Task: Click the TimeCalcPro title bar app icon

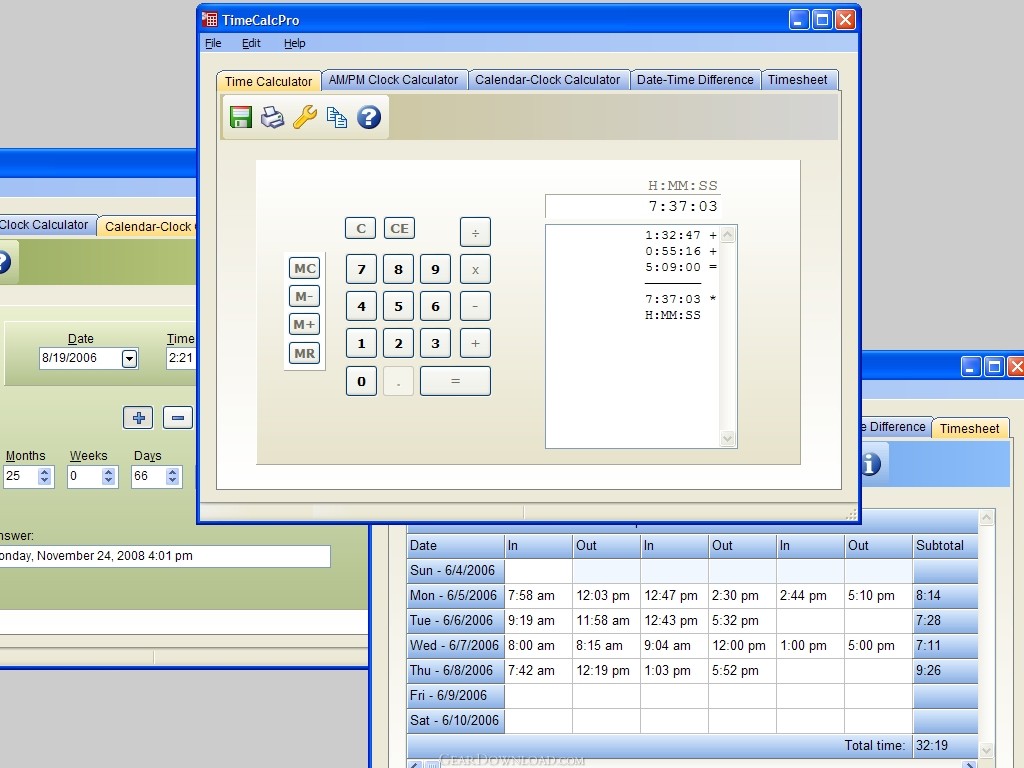Action: [210, 20]
